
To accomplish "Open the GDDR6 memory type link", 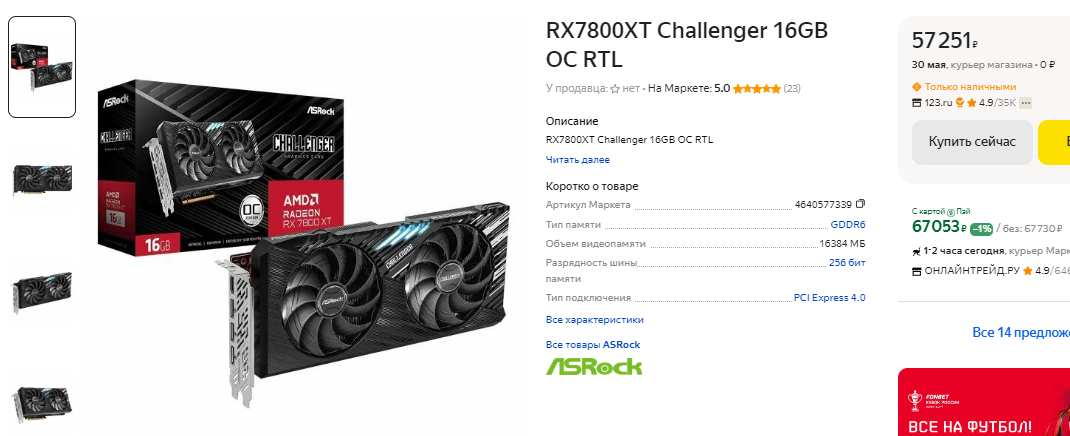I will tap(848, 224).
